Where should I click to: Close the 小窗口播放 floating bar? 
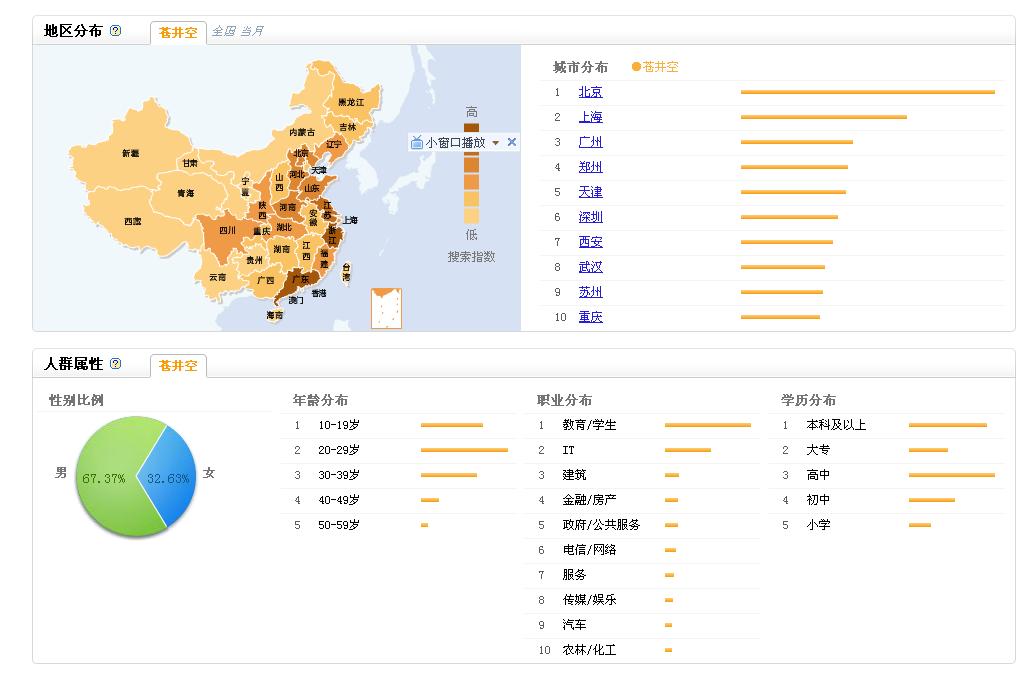(512, 142)
